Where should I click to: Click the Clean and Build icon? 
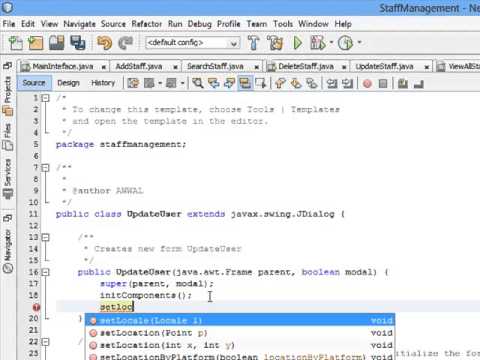275,43
